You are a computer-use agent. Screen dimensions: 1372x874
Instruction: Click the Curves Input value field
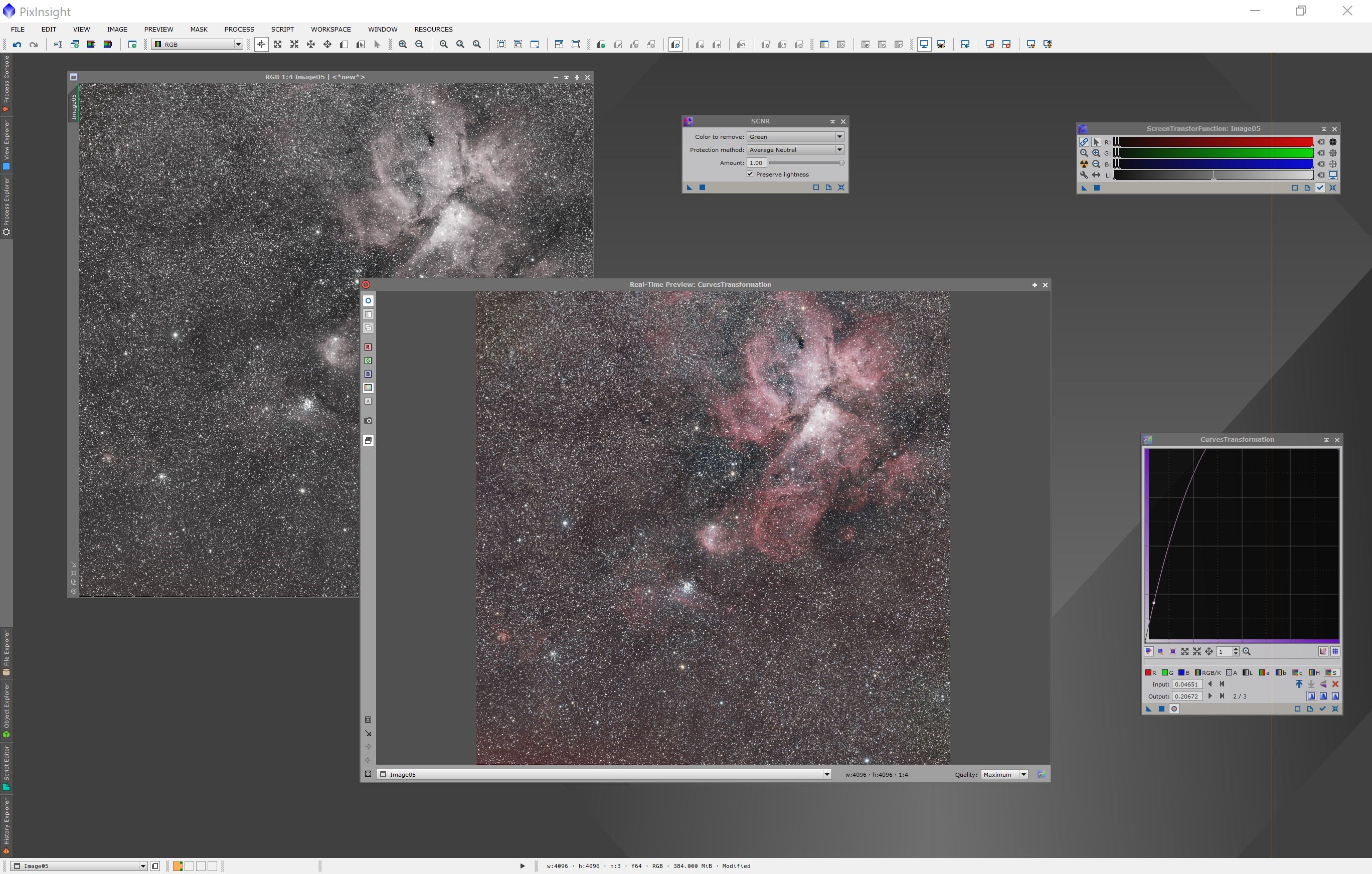[1187, 685]
